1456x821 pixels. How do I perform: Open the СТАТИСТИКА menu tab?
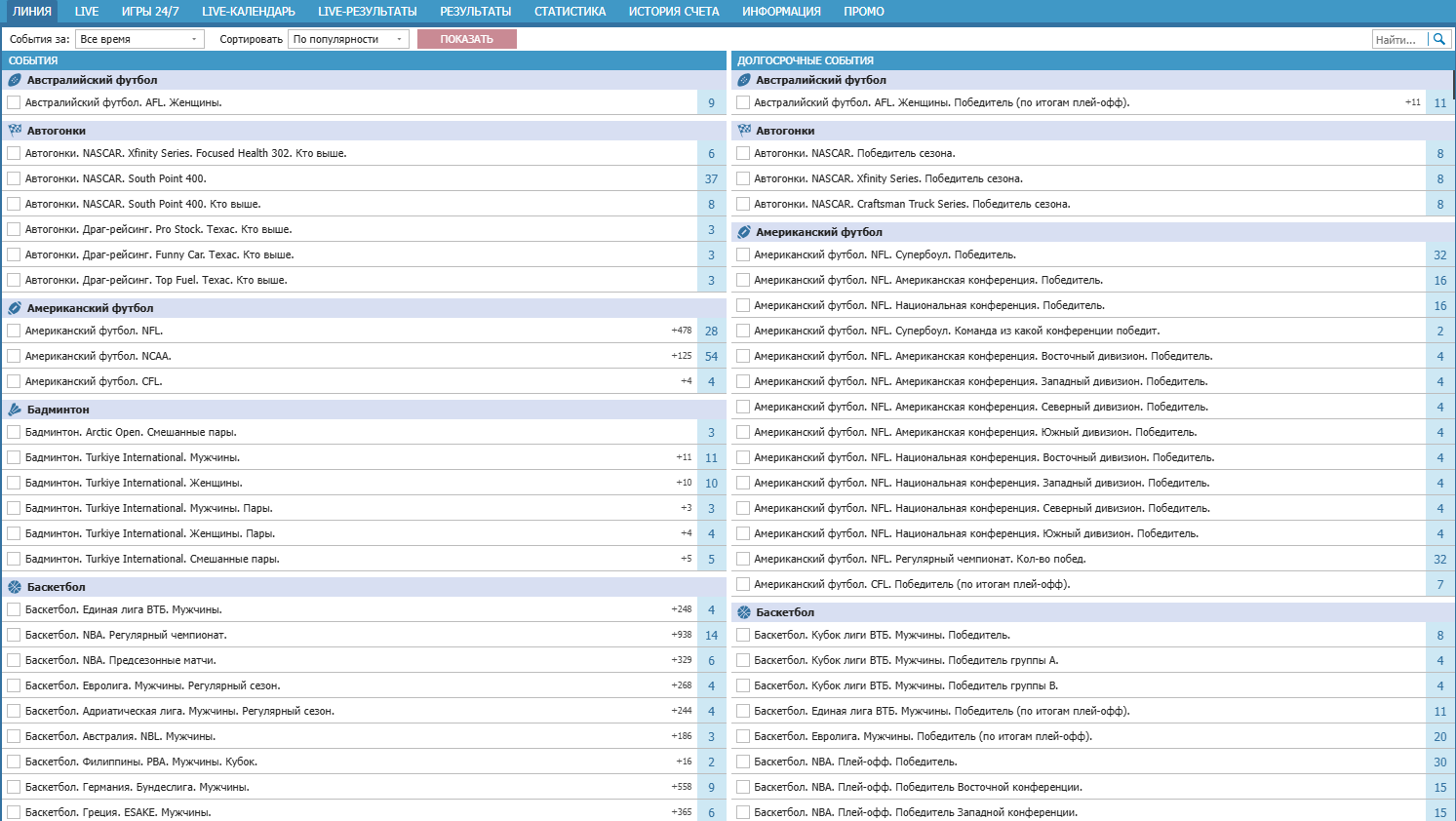click(570, 12)
